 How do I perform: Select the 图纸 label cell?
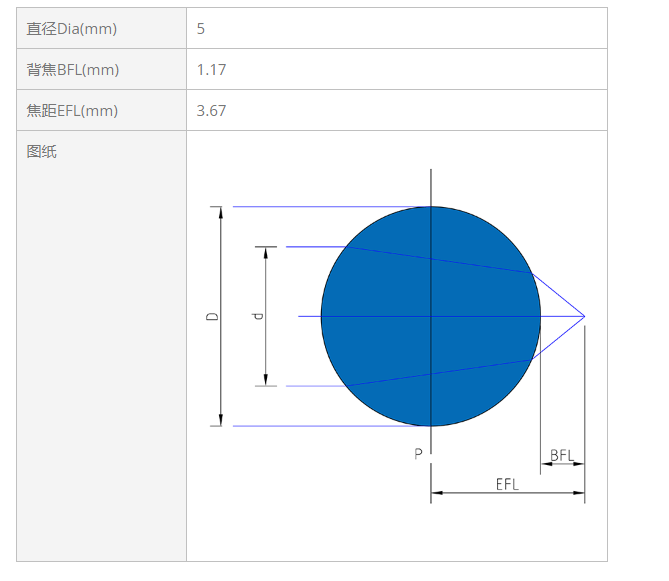coord(102,346)
